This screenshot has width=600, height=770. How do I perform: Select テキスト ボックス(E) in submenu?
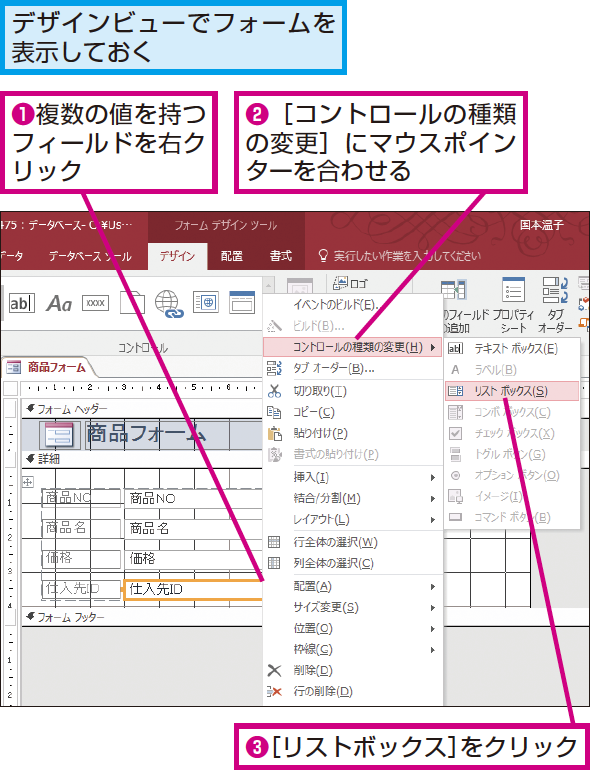click(x=512, y=349)
